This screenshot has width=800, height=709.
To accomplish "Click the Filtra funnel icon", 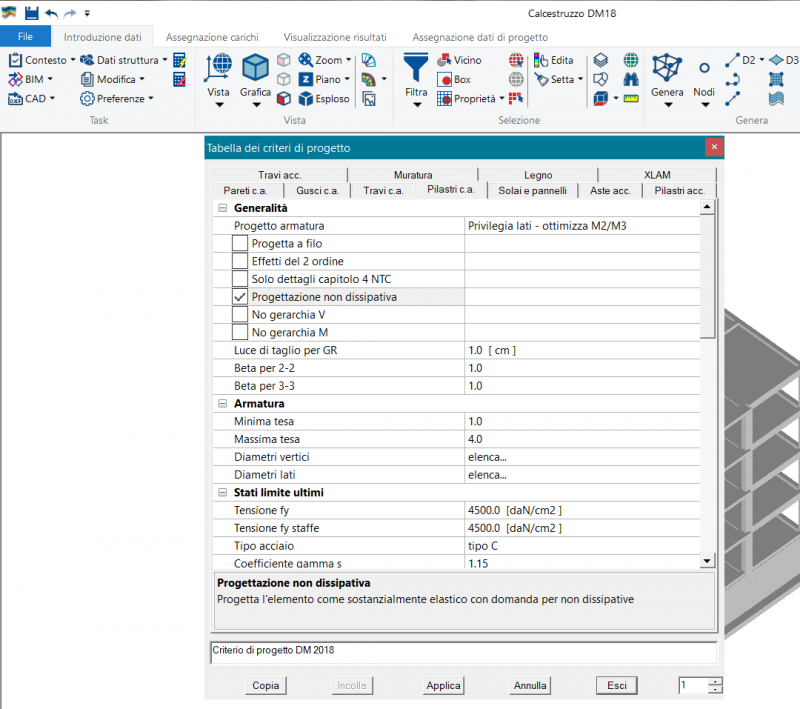I will (x=416, y=67).
